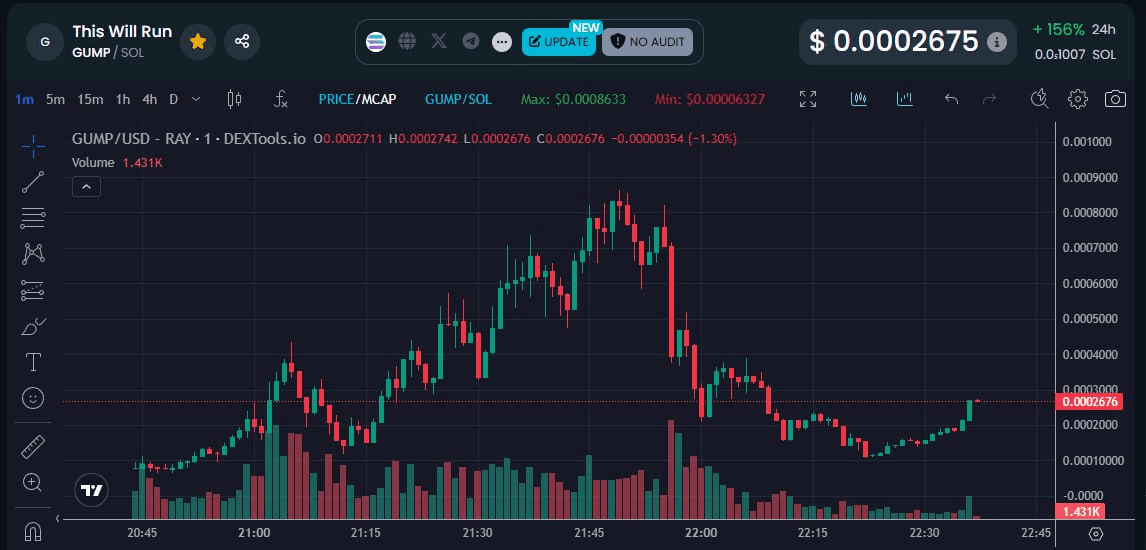Select the 4h timeframe

[x=150, y=99]
